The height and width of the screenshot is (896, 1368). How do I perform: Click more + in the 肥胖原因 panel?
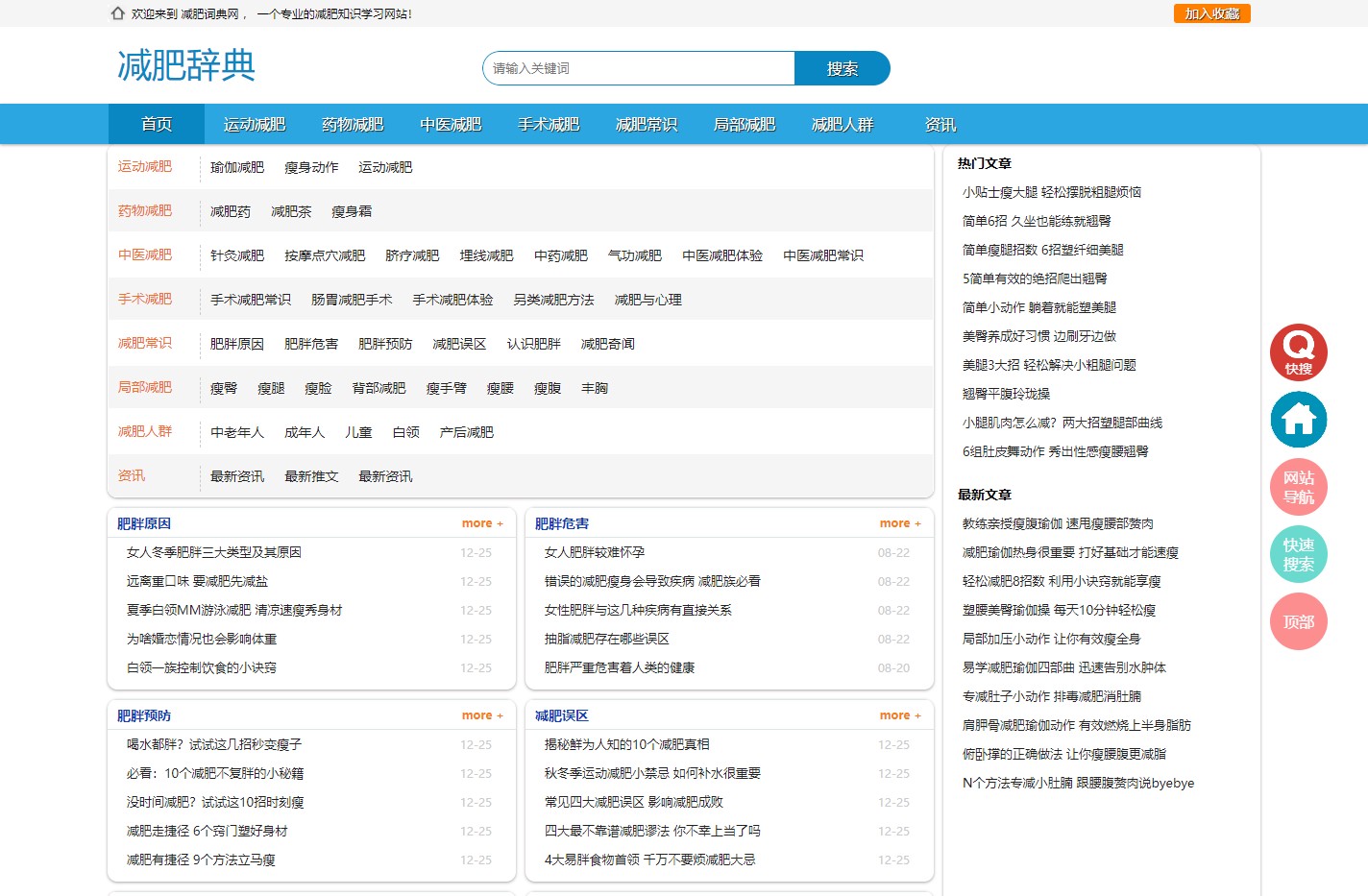coord(482,523)
